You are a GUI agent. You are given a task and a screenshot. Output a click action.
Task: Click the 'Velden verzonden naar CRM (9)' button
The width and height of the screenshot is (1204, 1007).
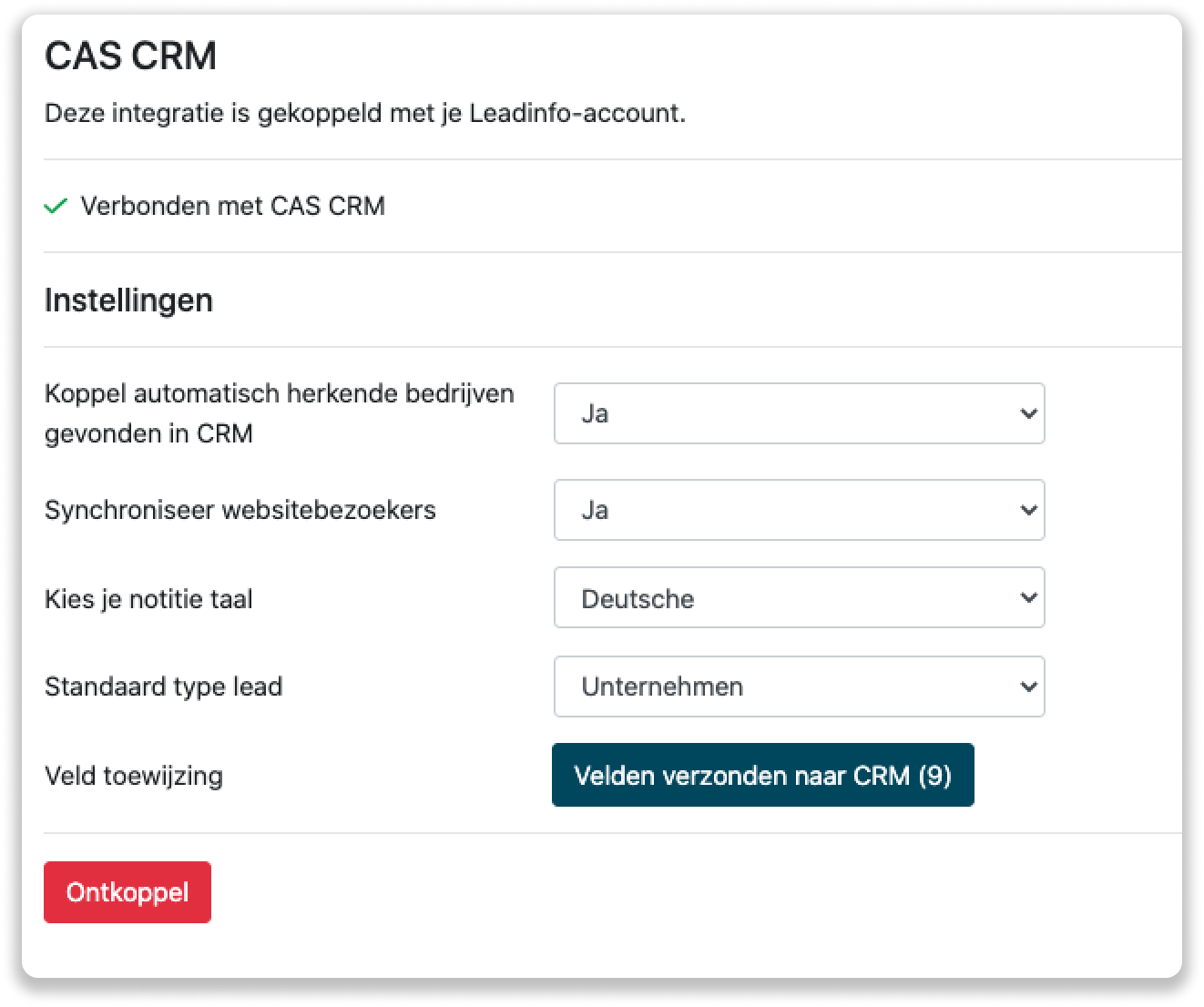[762, 775]
